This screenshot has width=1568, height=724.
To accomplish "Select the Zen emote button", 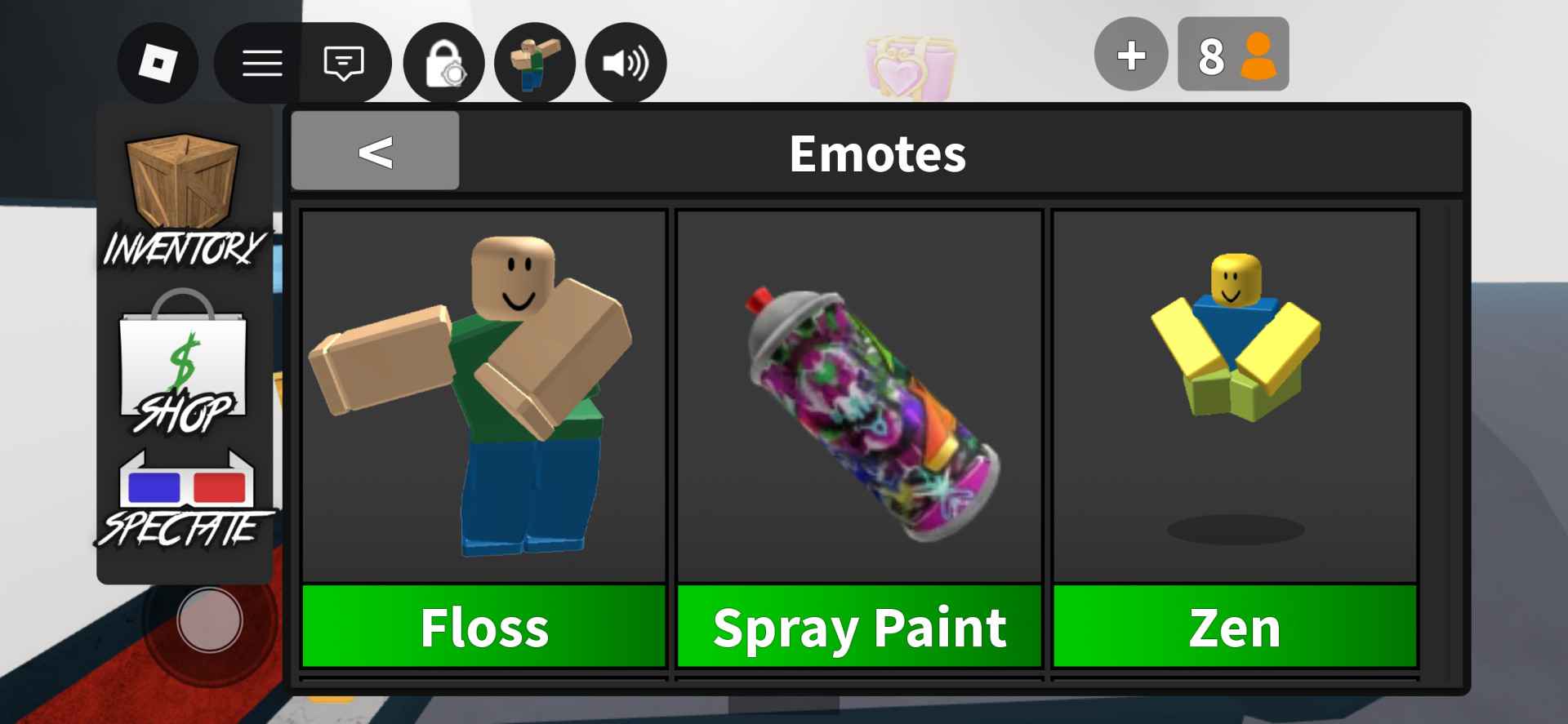I will point(1235,627).
